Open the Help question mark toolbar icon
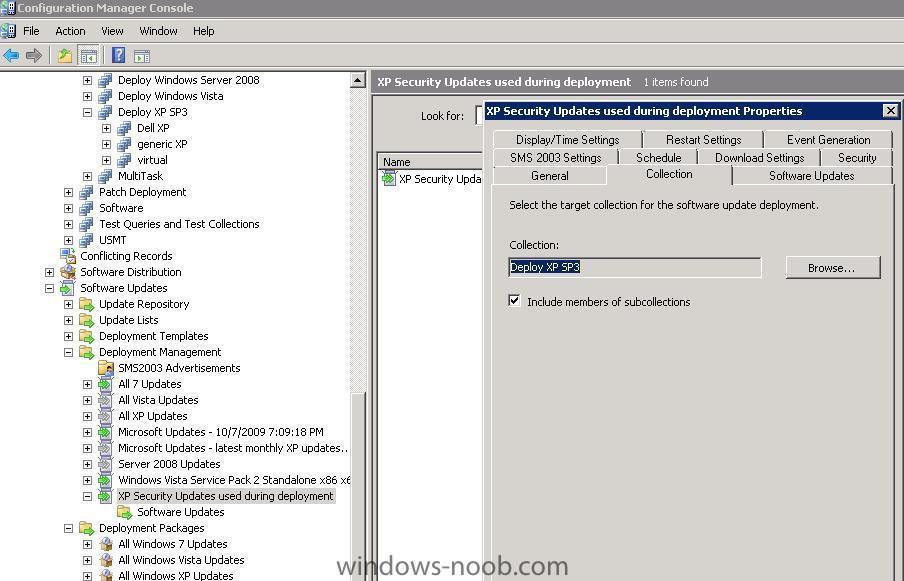The width and height of the screenshot is (904, 581). pos(118,55)
